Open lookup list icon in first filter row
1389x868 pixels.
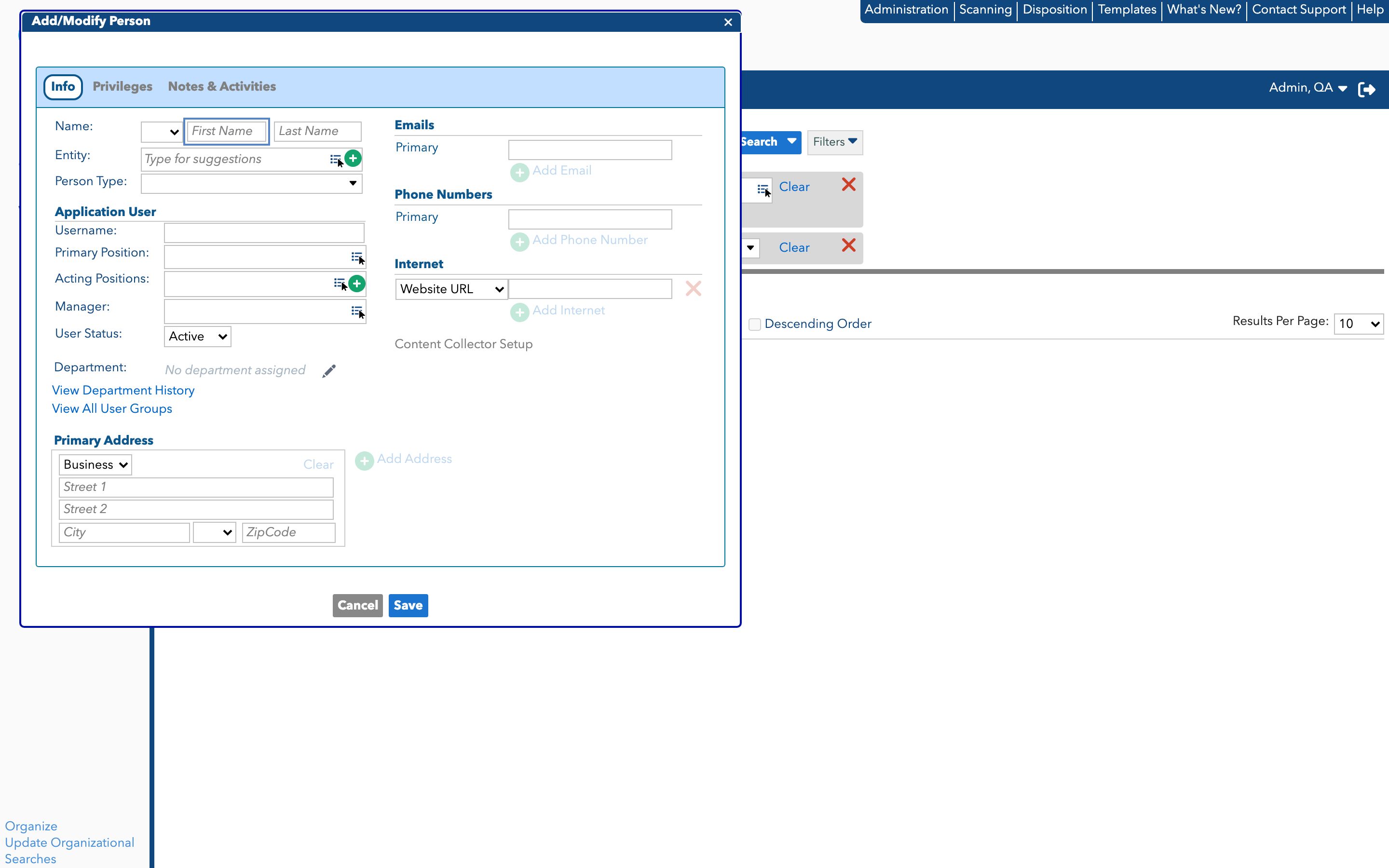point(764,190)
